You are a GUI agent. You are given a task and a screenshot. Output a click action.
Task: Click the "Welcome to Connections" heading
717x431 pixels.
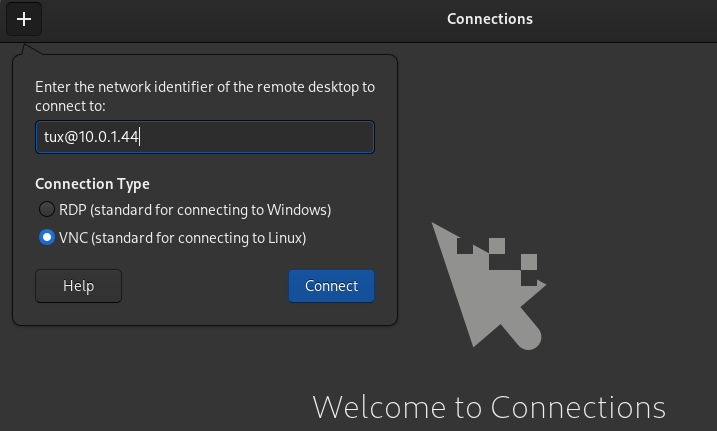pyautogui.click(x=488, y=407)
